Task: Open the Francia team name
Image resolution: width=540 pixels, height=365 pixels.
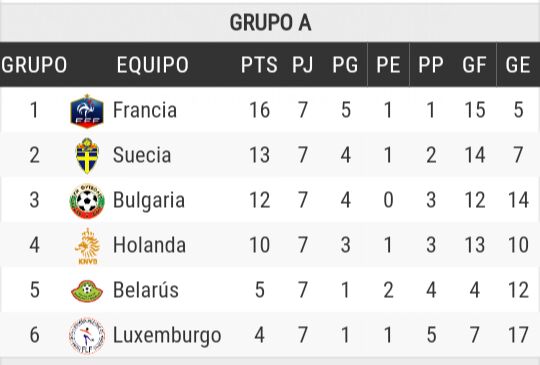Action: pos(145,110)
